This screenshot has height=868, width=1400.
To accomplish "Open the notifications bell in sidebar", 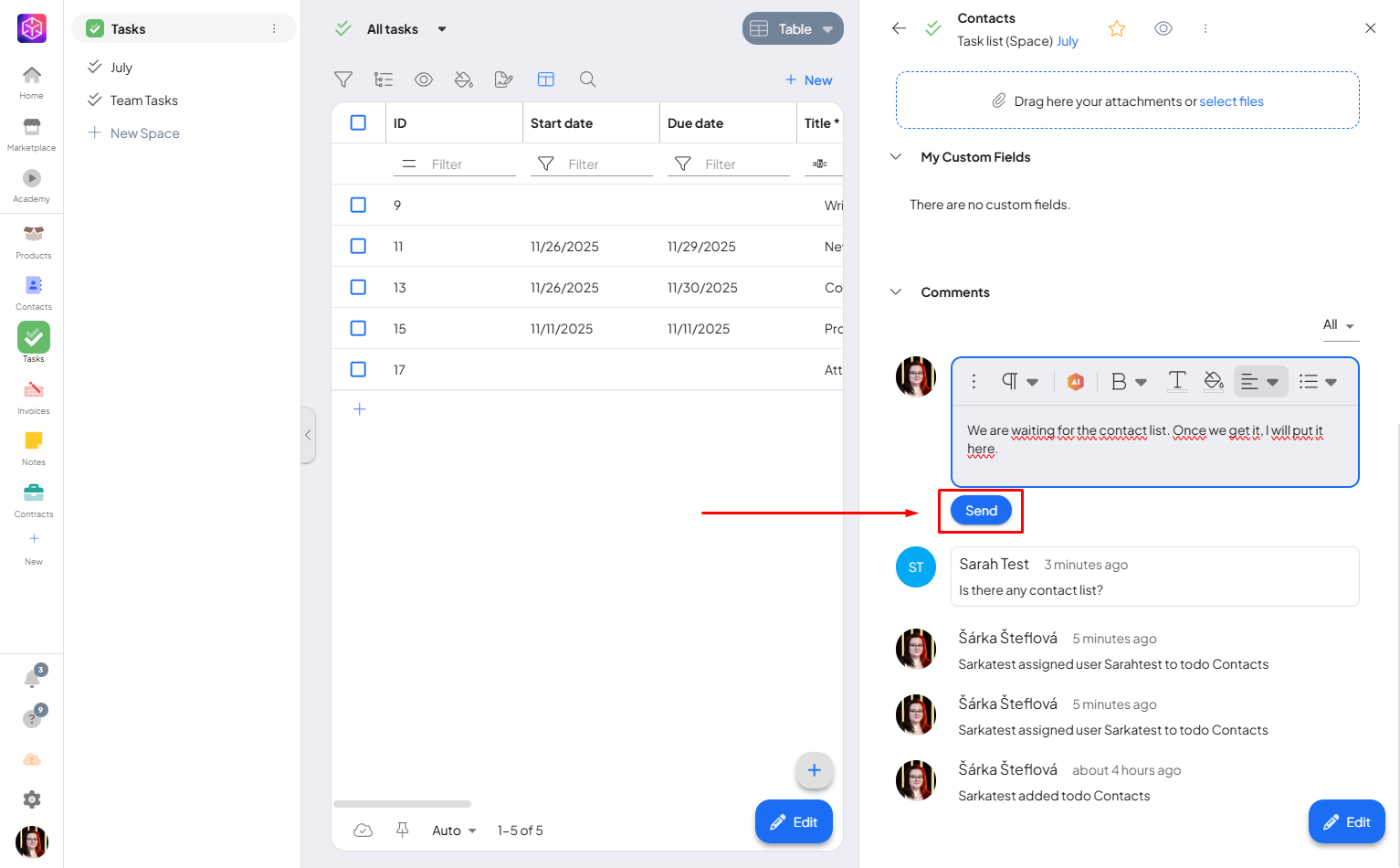I will 32,679.
